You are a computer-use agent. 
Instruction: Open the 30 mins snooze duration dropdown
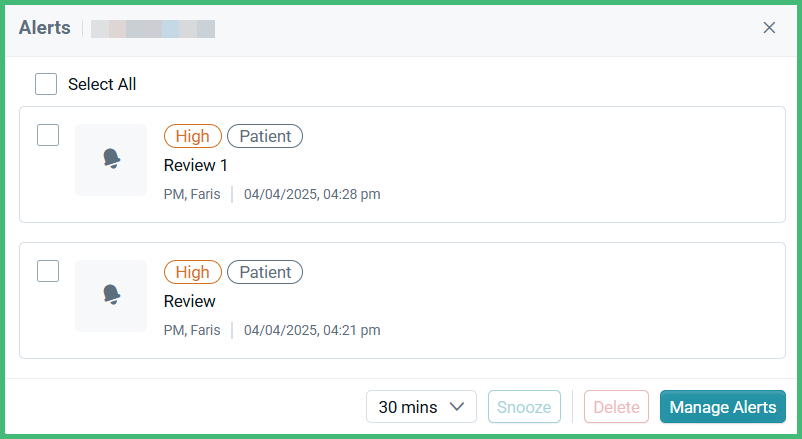pyautogui.click(x=421, y=407)
